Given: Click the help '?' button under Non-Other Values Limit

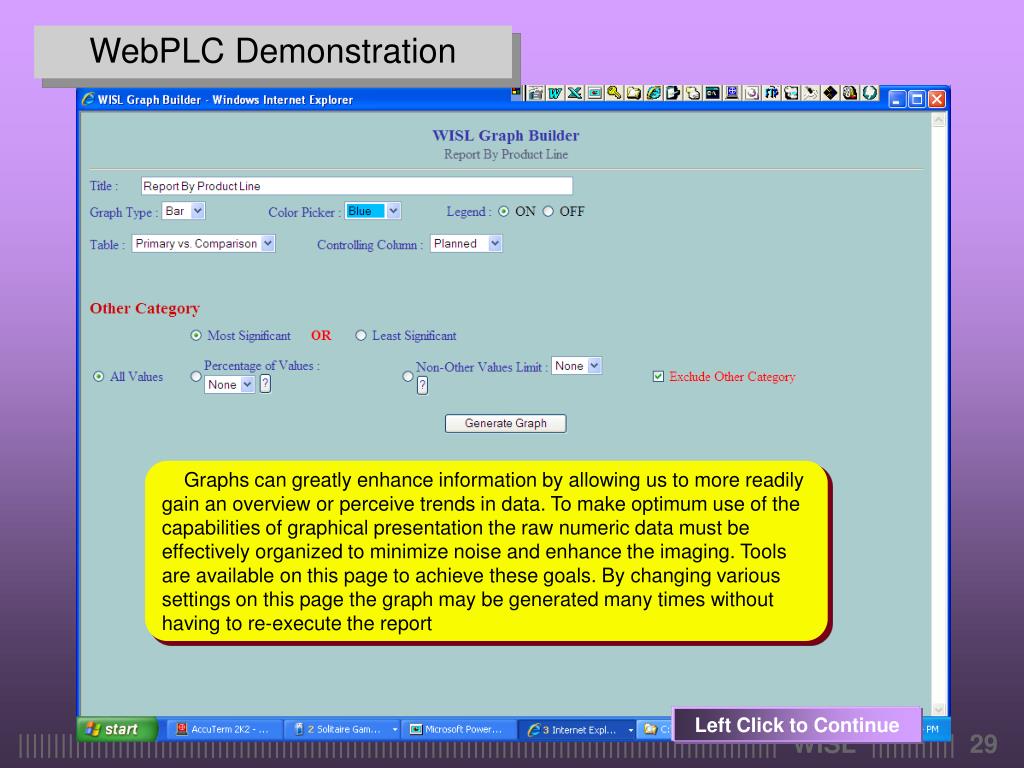Looking at the screenshot, I should 423,386.
